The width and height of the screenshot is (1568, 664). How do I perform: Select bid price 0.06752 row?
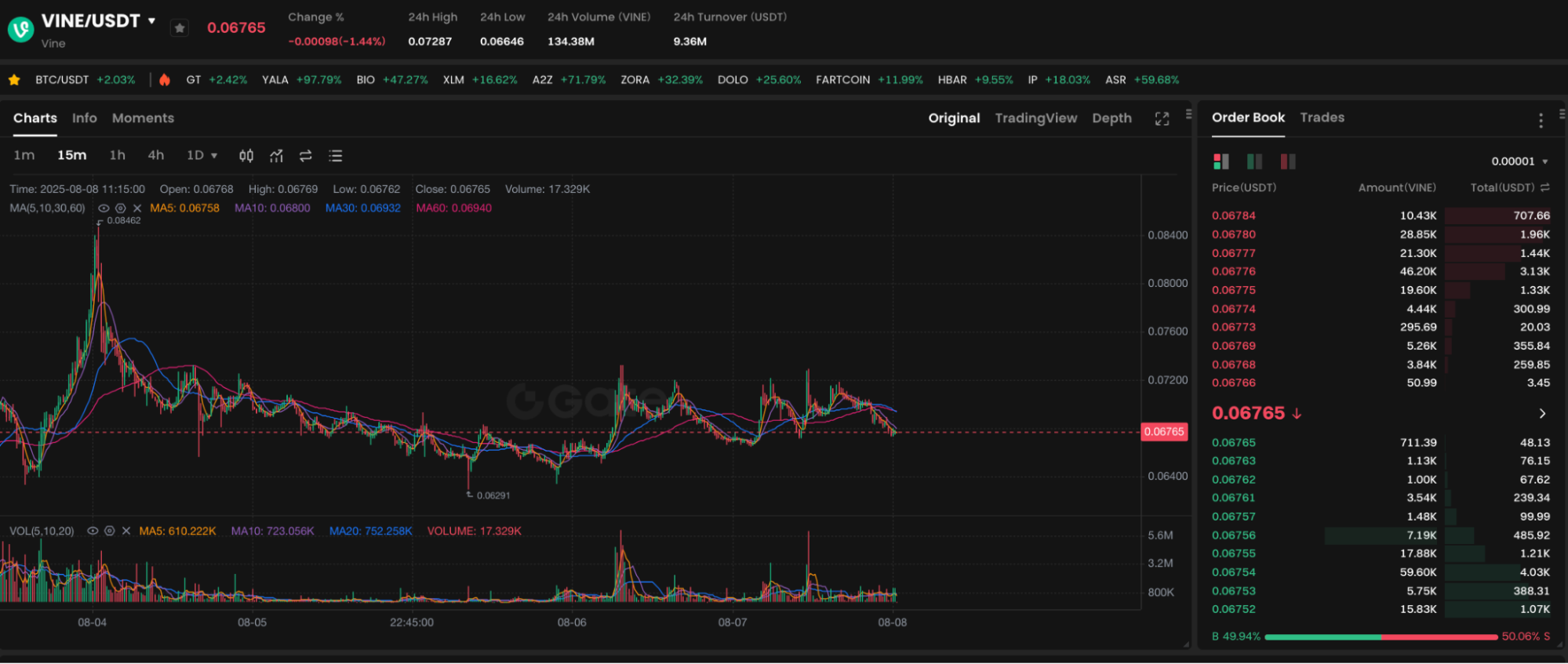click(1381, 609)
